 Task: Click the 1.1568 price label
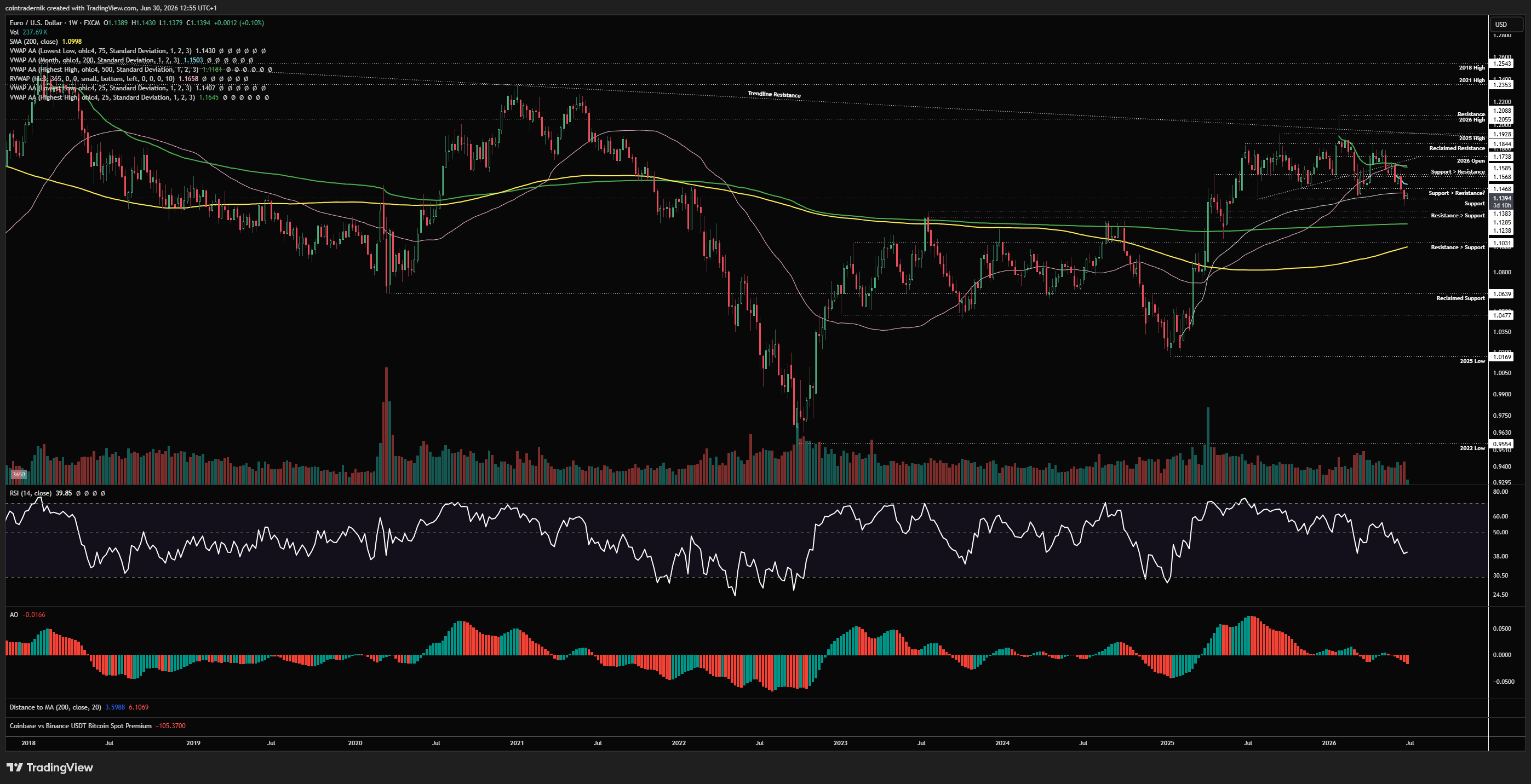click(1502, 177)
